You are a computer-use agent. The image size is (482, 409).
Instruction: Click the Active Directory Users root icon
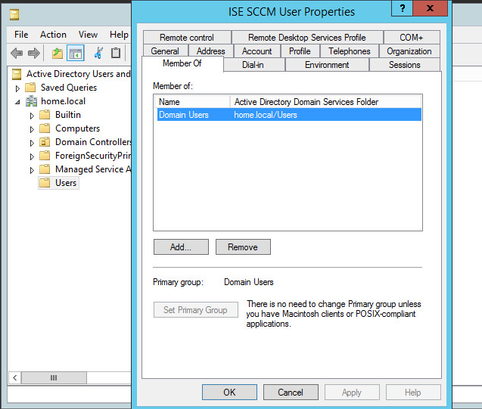pos(17,74)
